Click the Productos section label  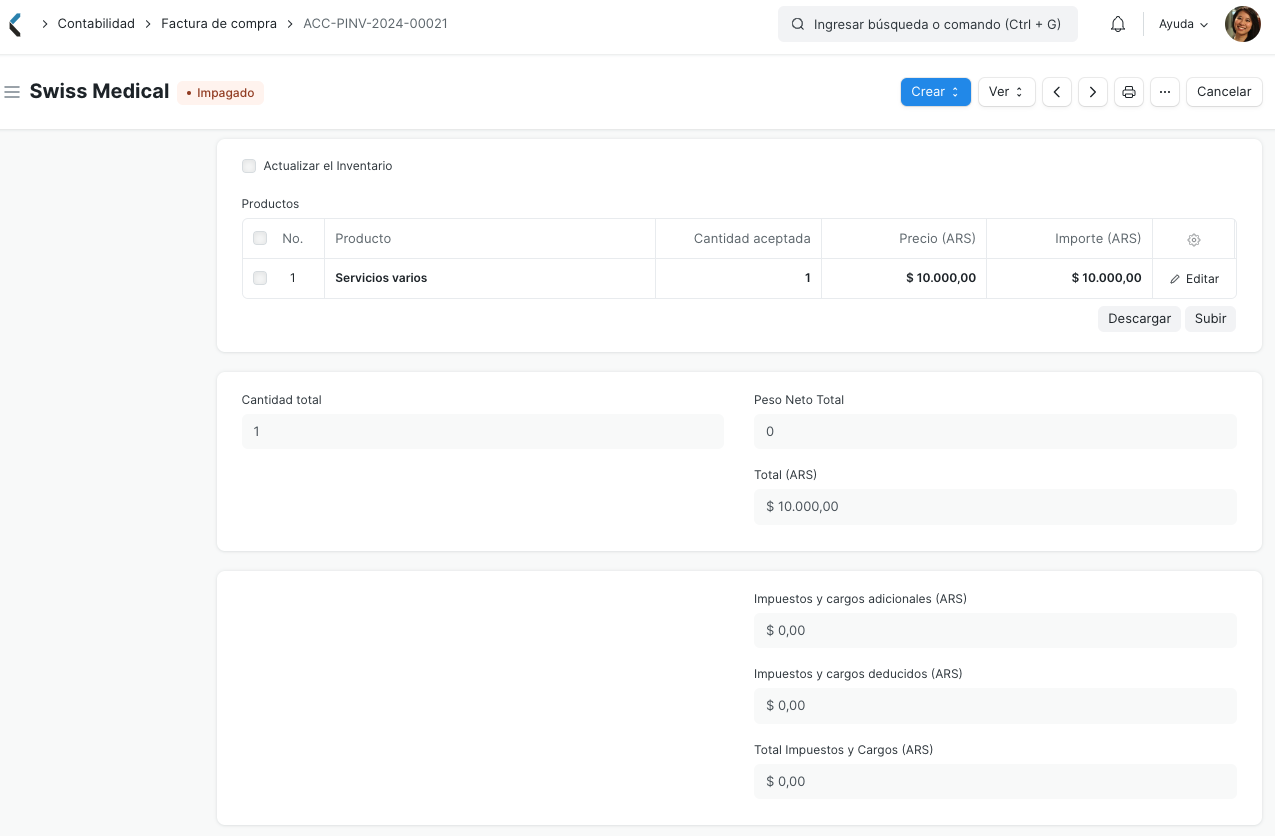click(270, 204)
